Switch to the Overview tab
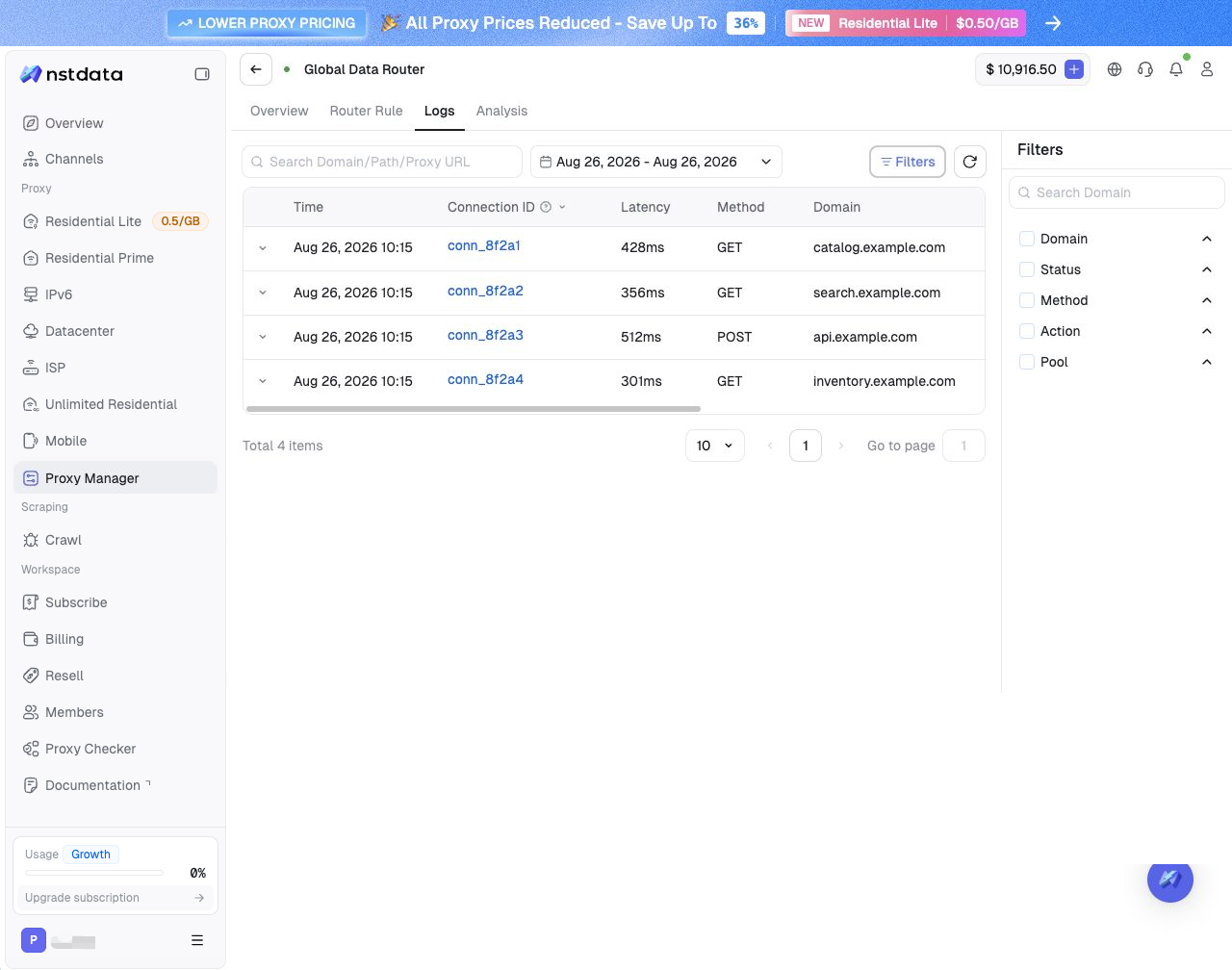The width and height of the screenshot is (1232, 970). click(x=279, y=111)
